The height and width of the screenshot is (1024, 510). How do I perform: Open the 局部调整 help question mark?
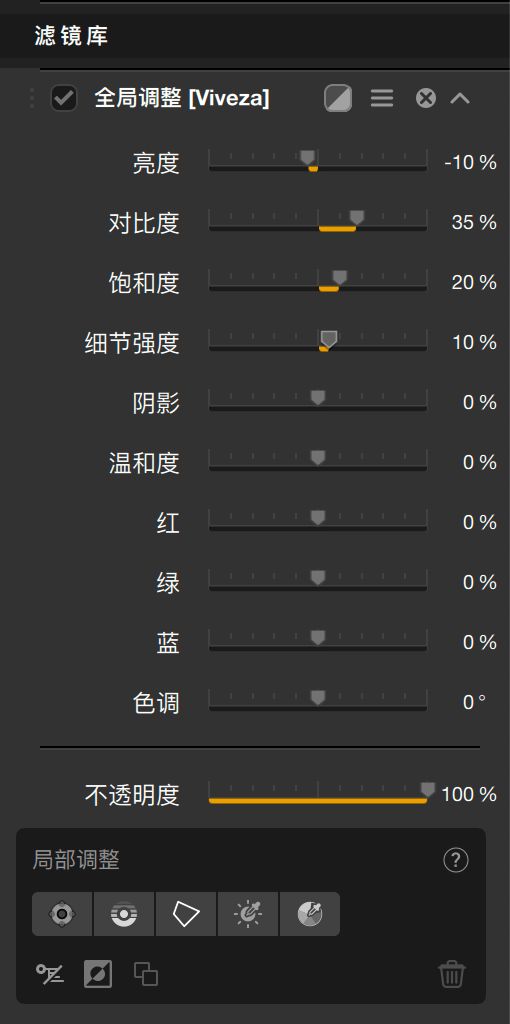(456, 860)
